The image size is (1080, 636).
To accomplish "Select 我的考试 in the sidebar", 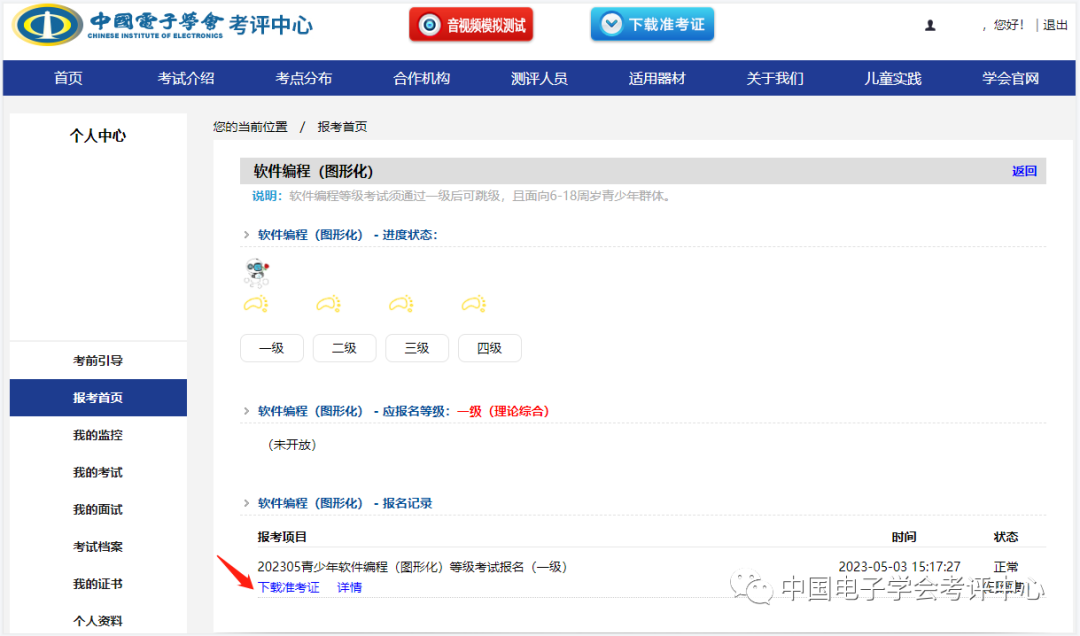I will (98, 472).
